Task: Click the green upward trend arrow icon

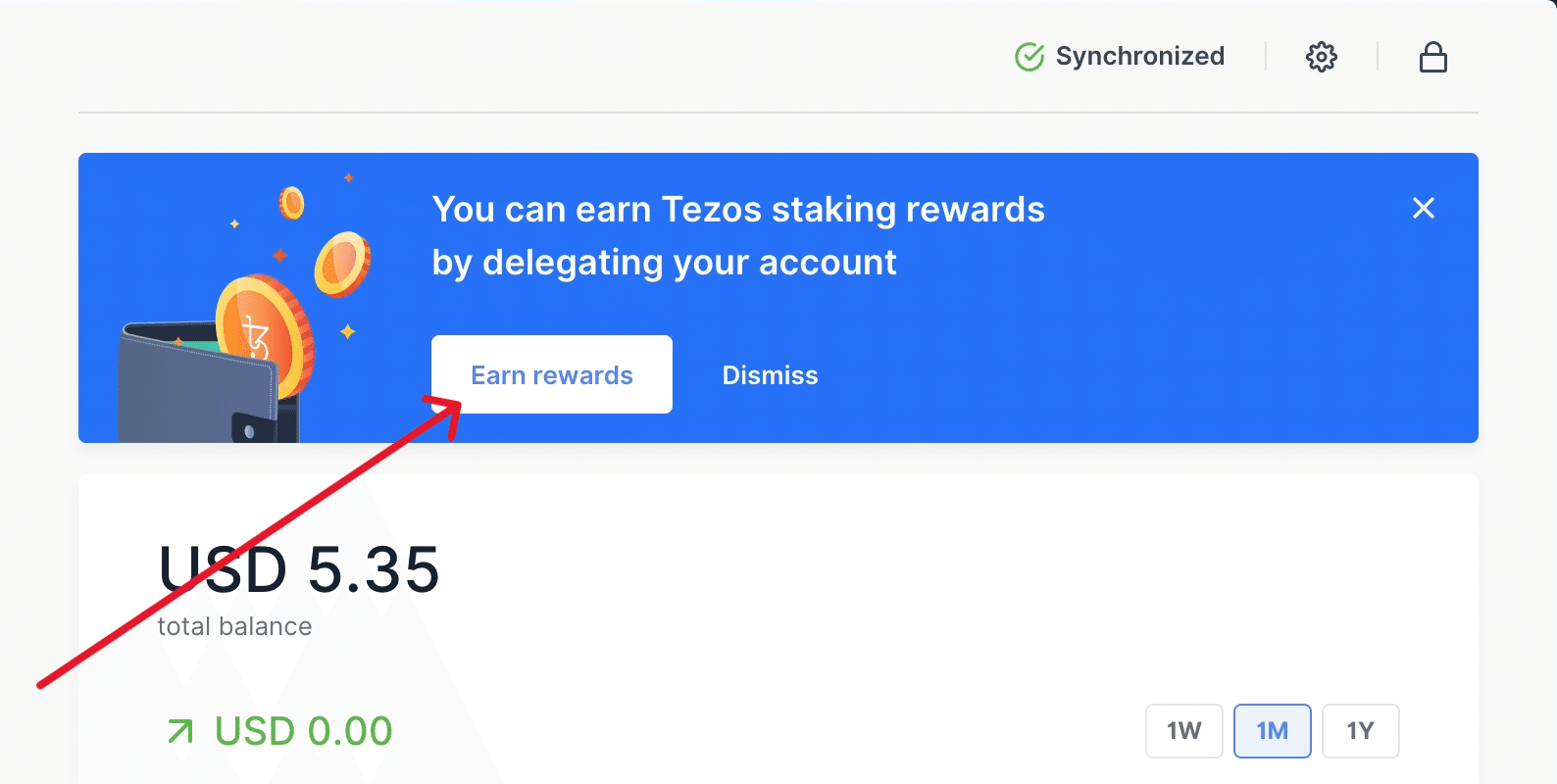Action: pyautogui.click(x=180, y=731)
